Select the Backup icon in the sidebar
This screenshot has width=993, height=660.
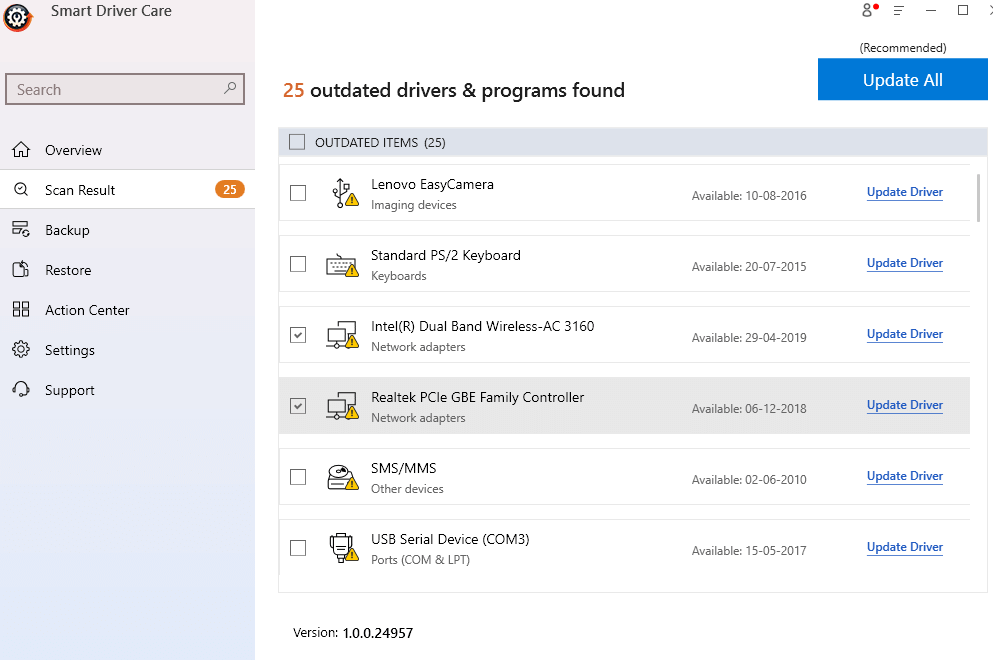(x=21, y=229)
